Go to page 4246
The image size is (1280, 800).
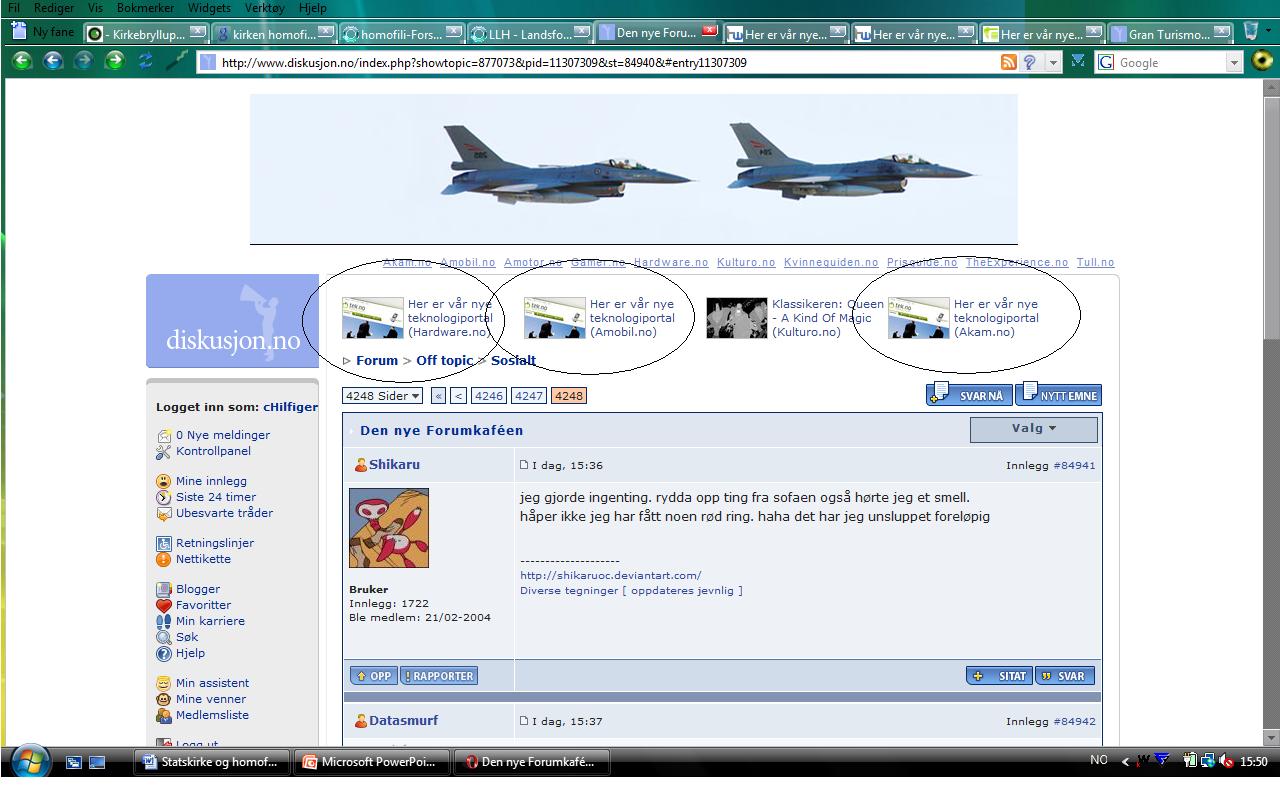(x=489, y=396)
